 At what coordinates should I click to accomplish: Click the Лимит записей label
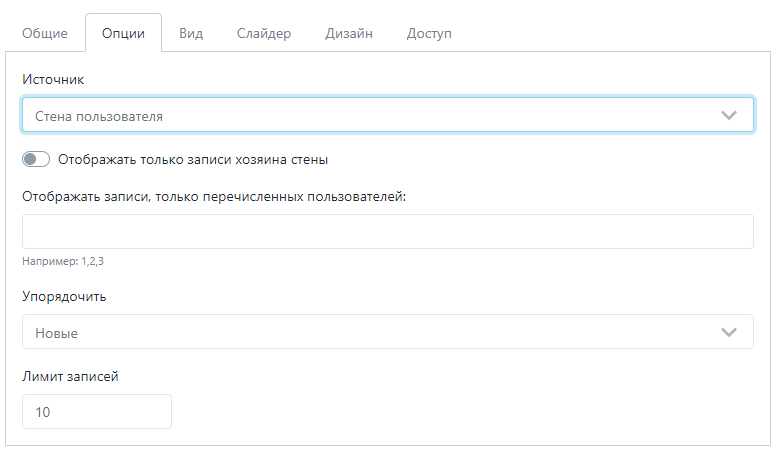pos(70,376)
